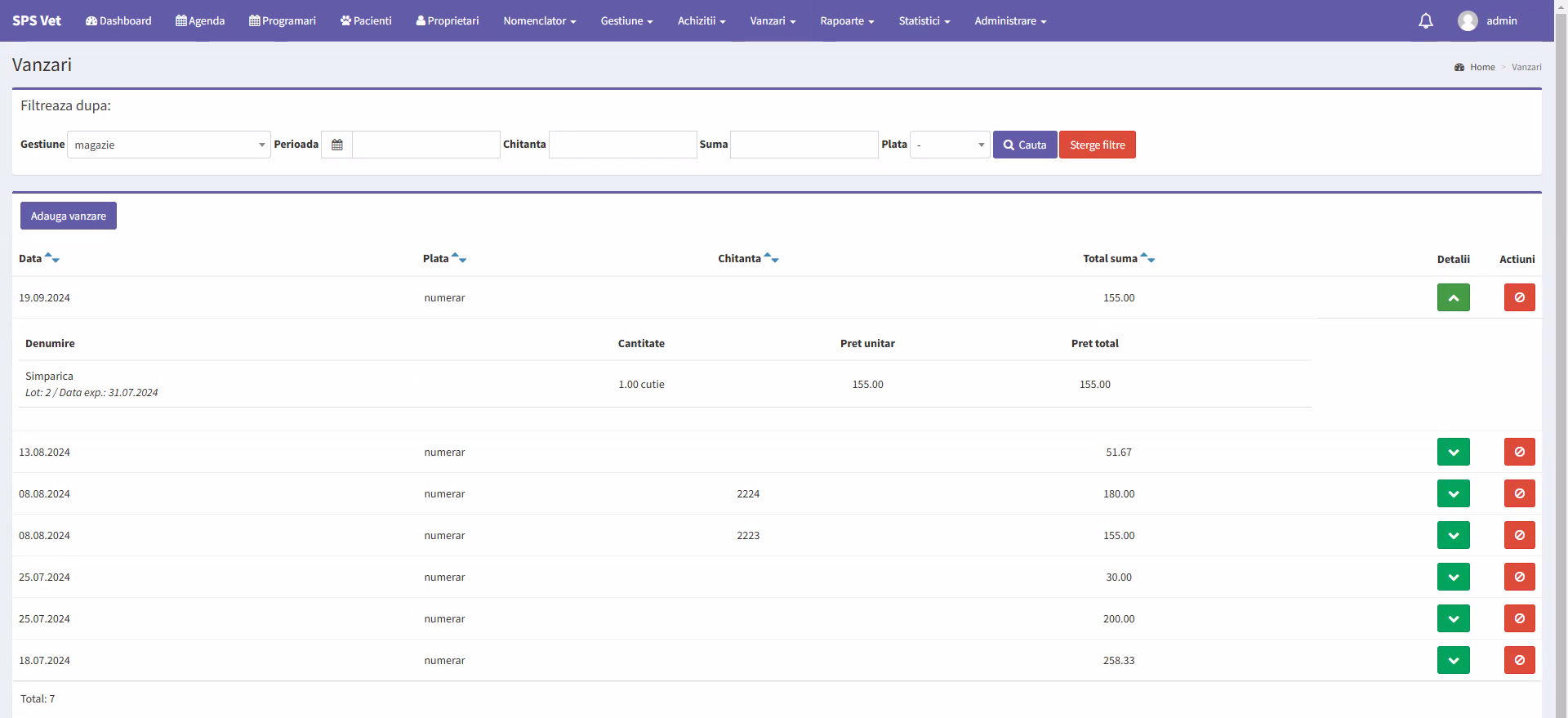1568x718 pixels.
Task: Click the admin user avatar
Action: coord(1467,21)
